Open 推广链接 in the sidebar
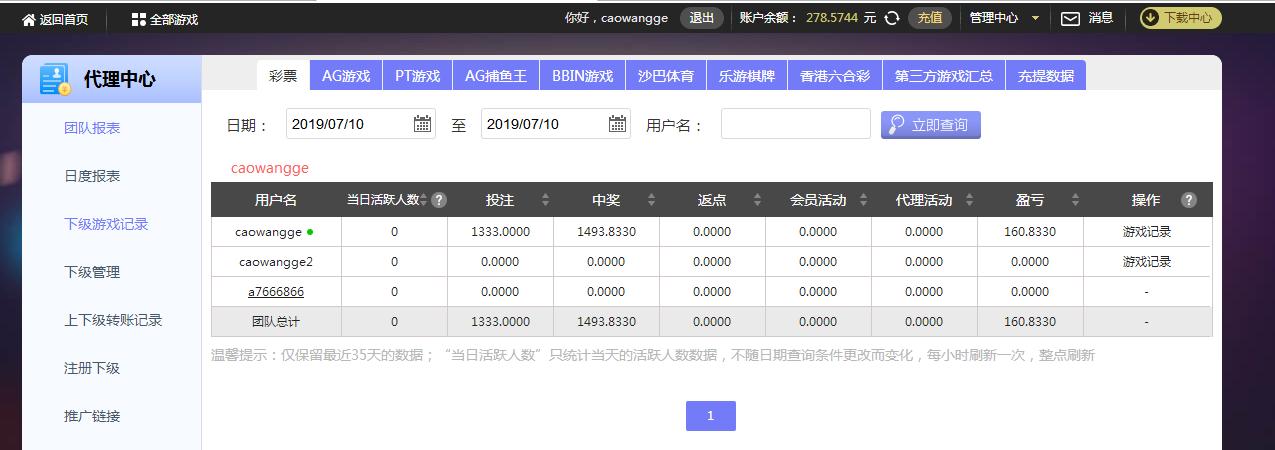 click(92, 416)
